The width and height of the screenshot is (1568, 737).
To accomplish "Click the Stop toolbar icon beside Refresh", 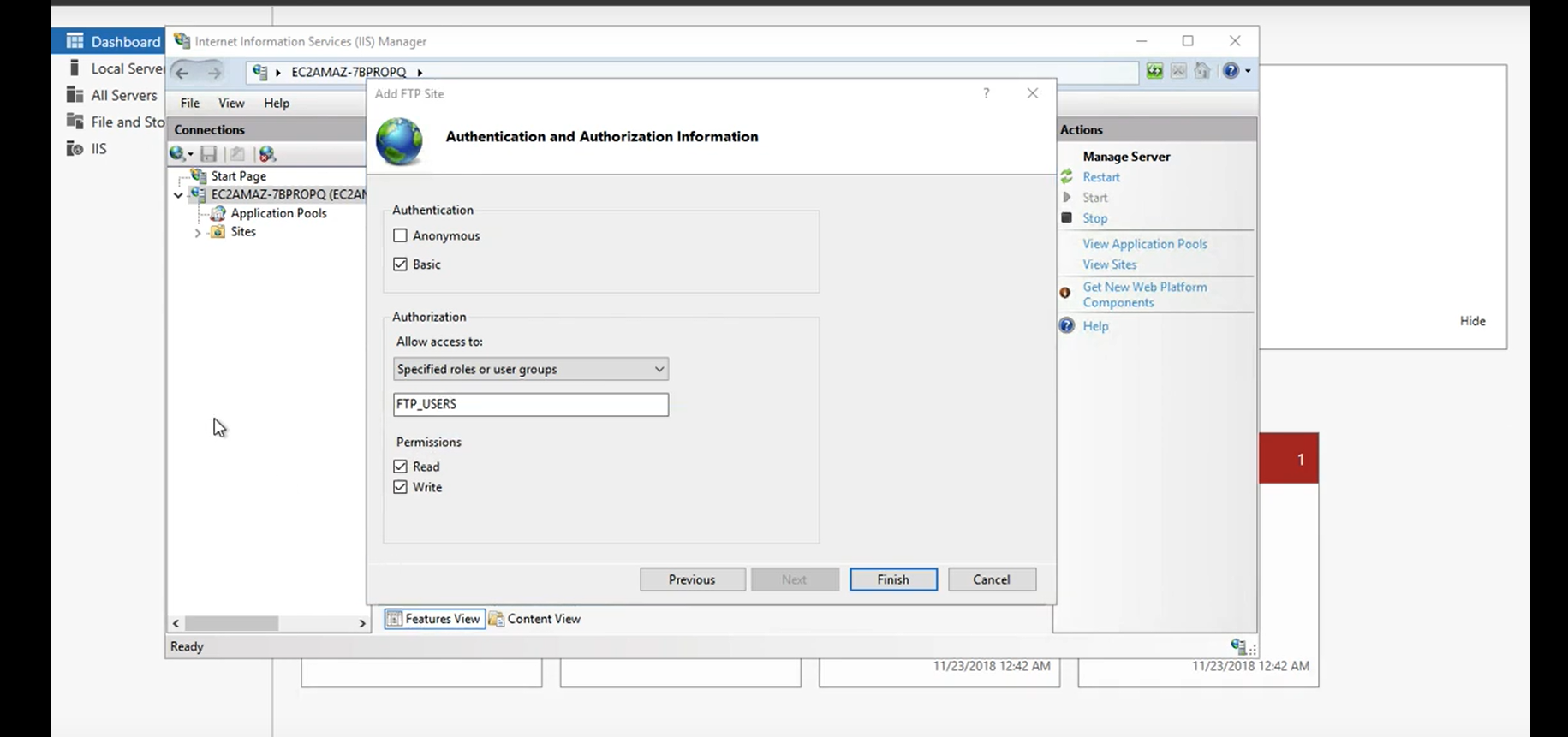I will pyautogui.click(x=1178, y=71).
